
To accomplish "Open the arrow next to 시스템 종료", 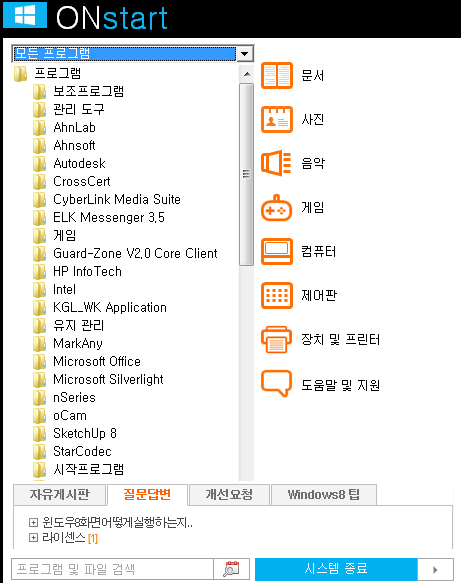I will pos(435,569).
